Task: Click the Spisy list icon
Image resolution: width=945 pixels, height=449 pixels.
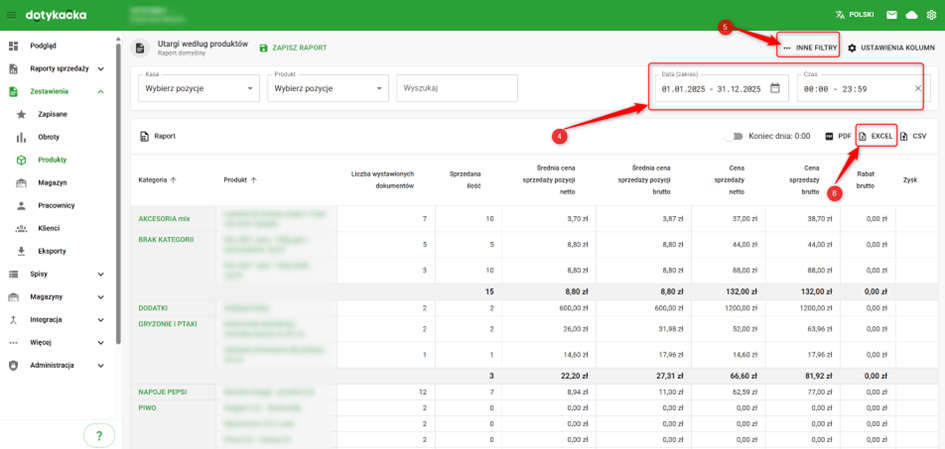Action: [x=14, y=274]
